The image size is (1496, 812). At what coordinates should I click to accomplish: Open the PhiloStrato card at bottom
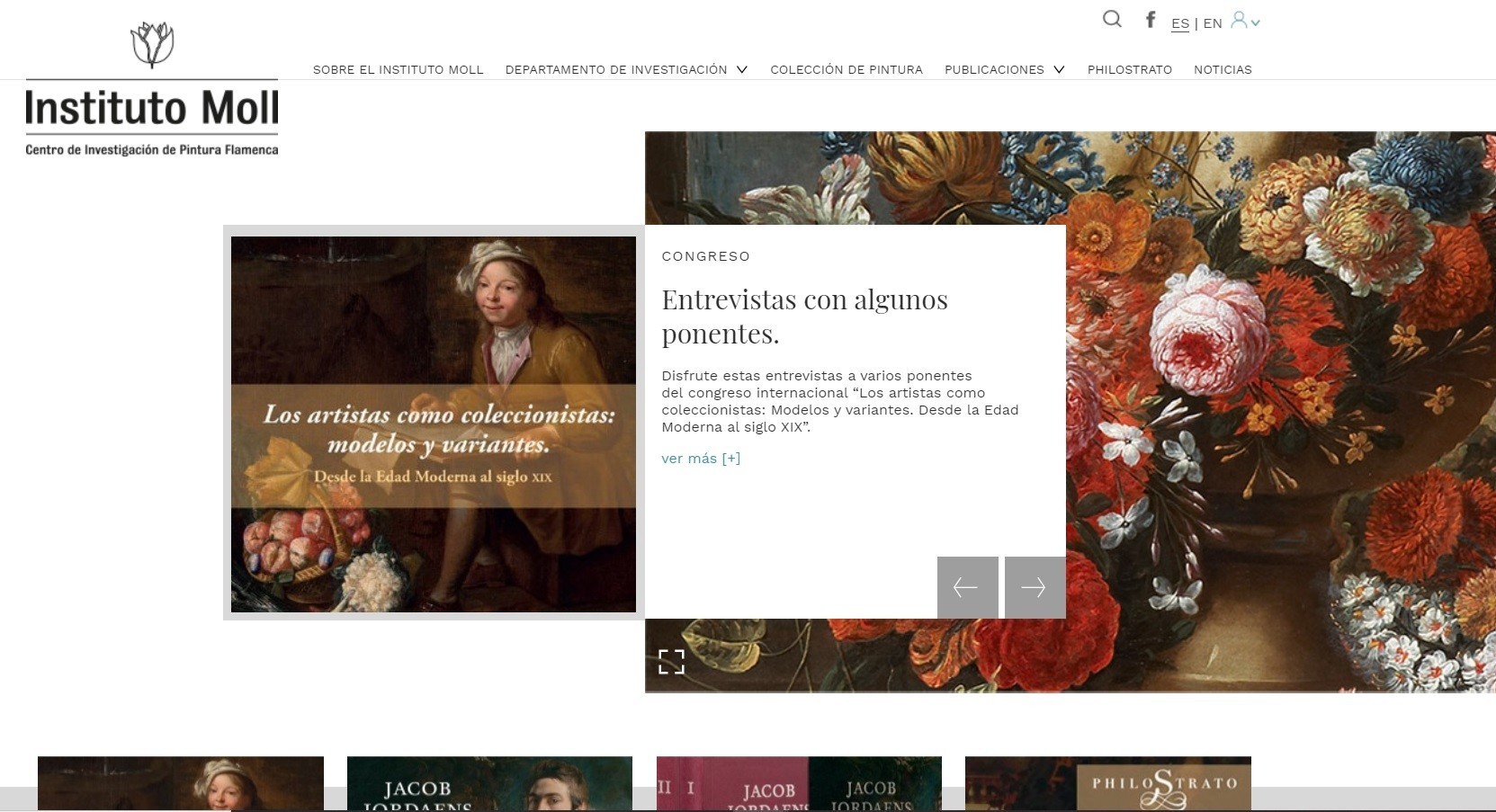(1108, 783)
